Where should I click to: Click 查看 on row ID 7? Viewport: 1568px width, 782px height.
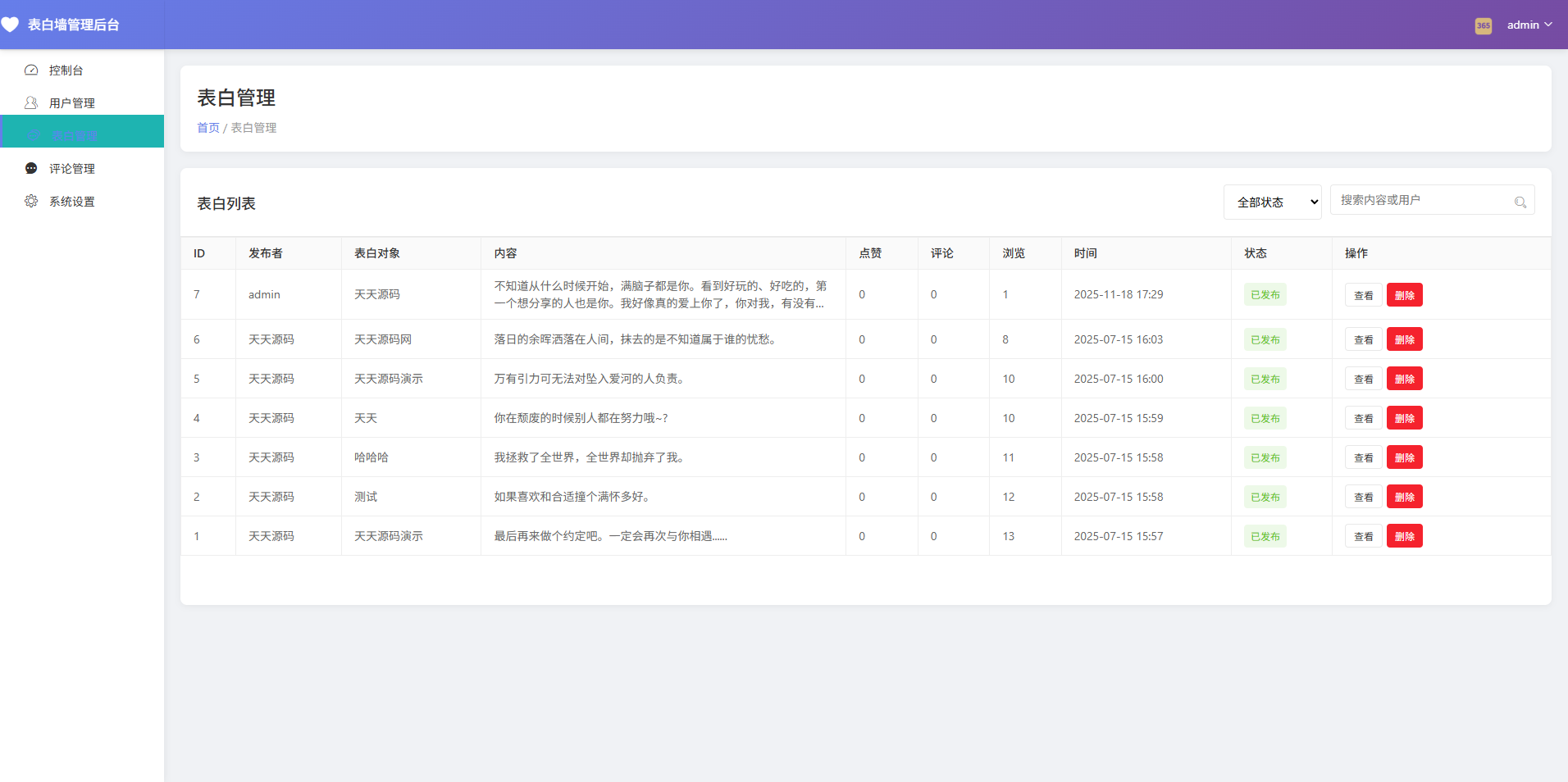point(1364,294)
